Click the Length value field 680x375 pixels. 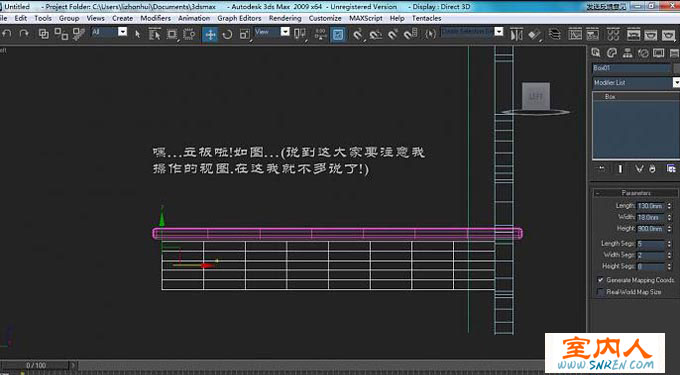pos(651,206)
